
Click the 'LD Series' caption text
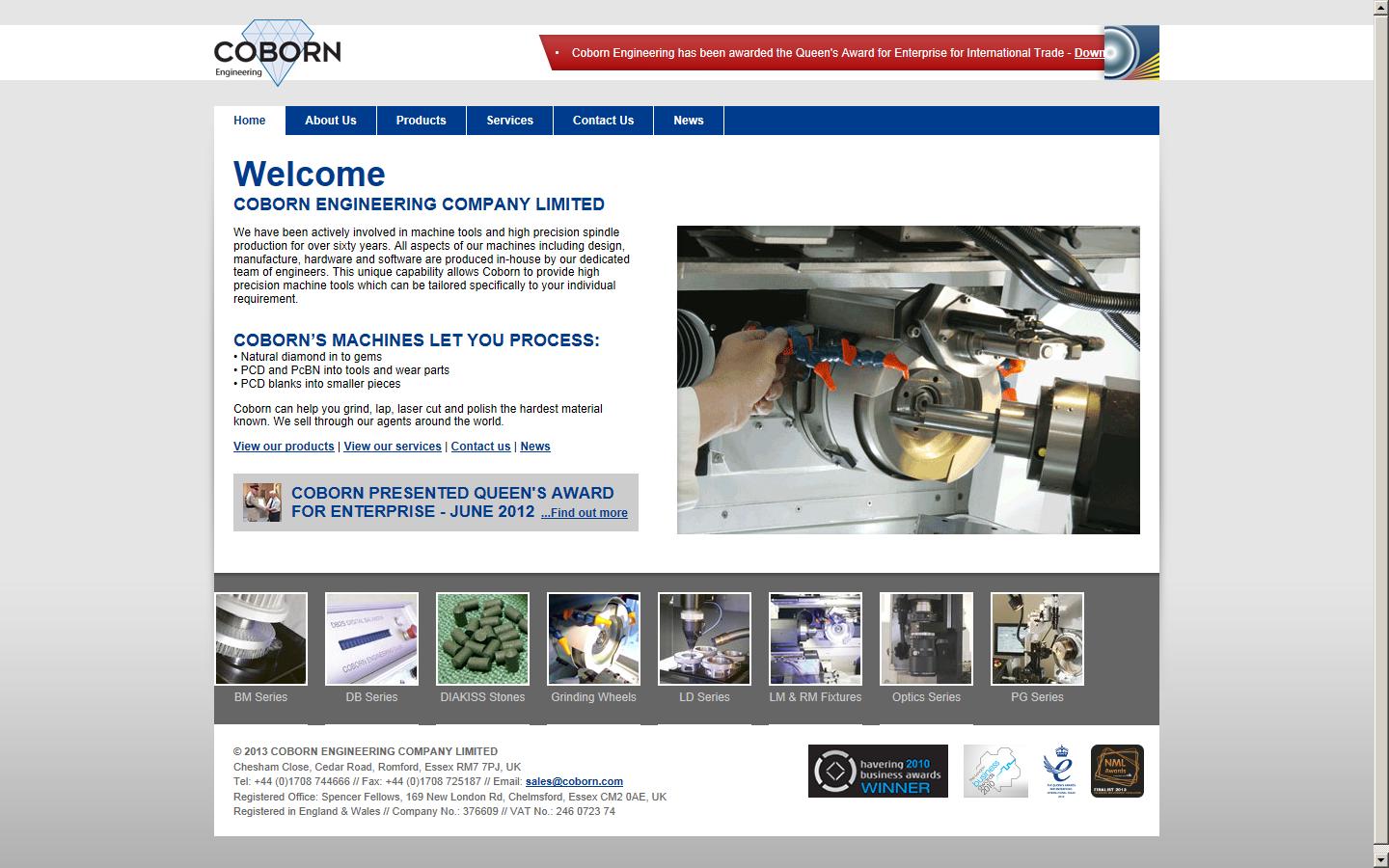(704, 697)
